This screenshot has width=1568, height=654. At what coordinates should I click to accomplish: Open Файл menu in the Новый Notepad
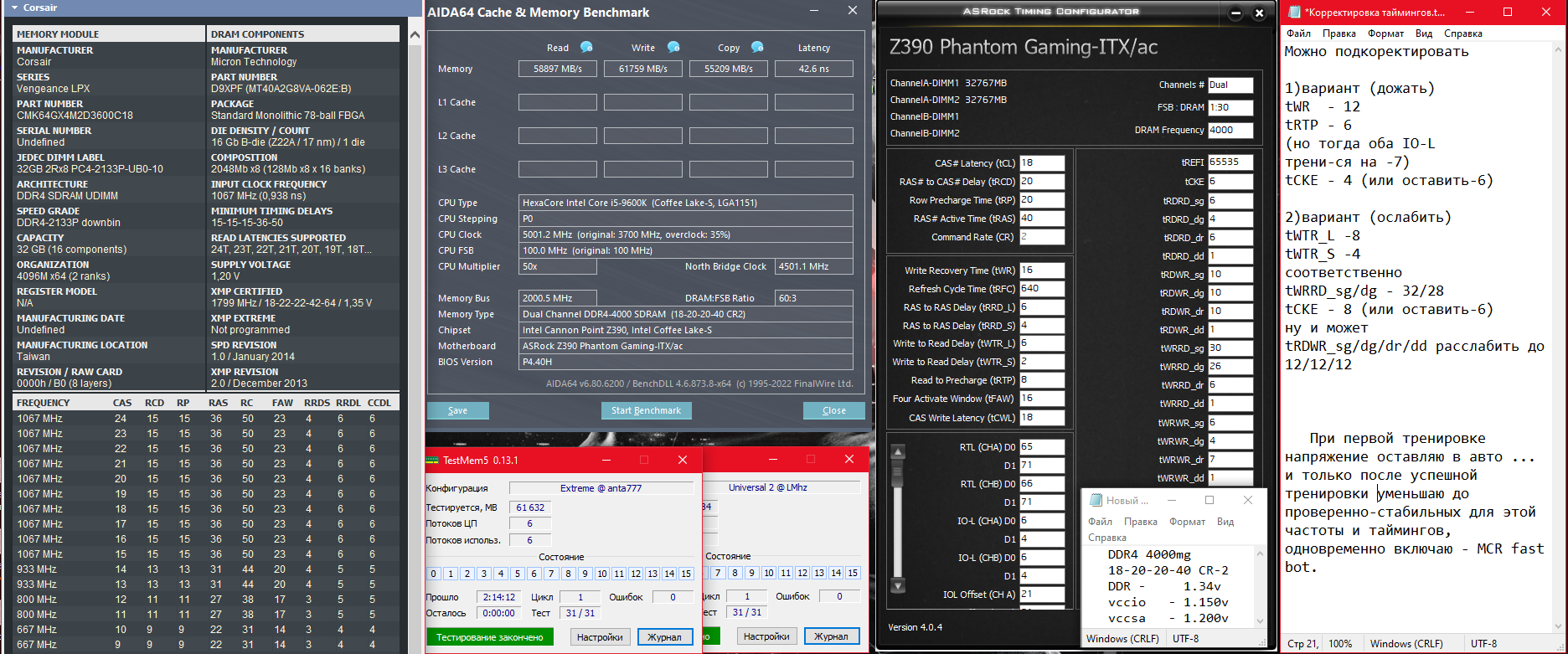pos(1100,522)
